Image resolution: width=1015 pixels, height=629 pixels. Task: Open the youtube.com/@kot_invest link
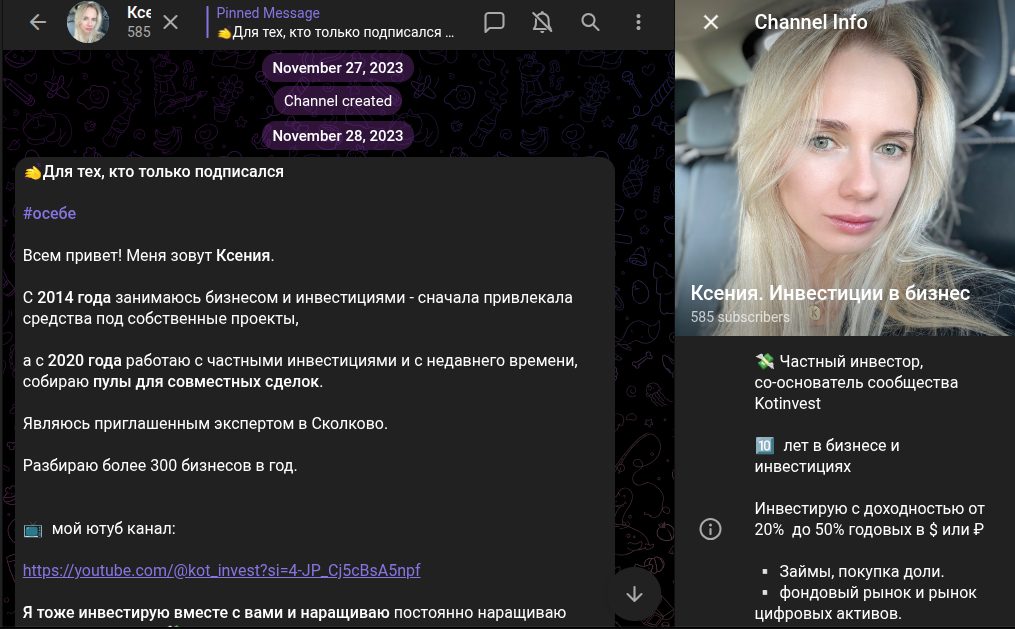point(221,570)
